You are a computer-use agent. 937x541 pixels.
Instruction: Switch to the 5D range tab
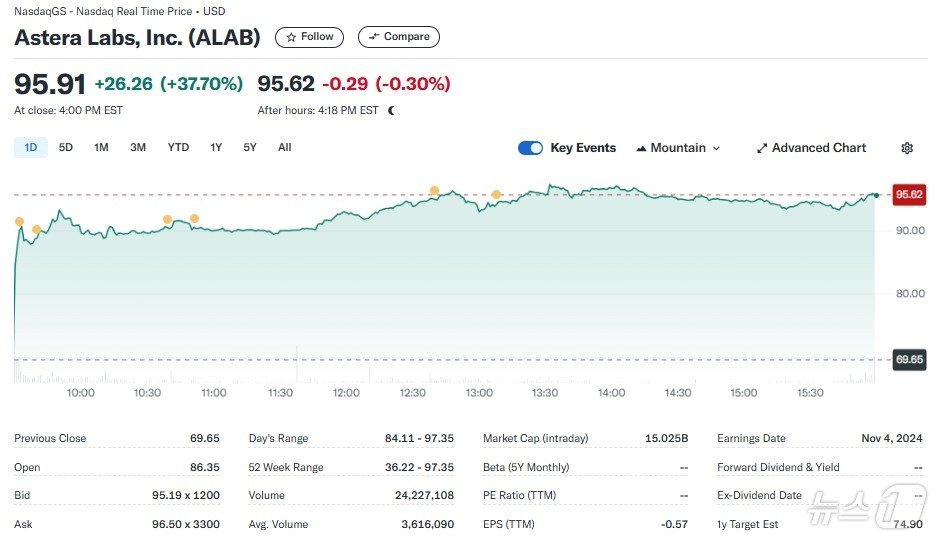(66, 148)
